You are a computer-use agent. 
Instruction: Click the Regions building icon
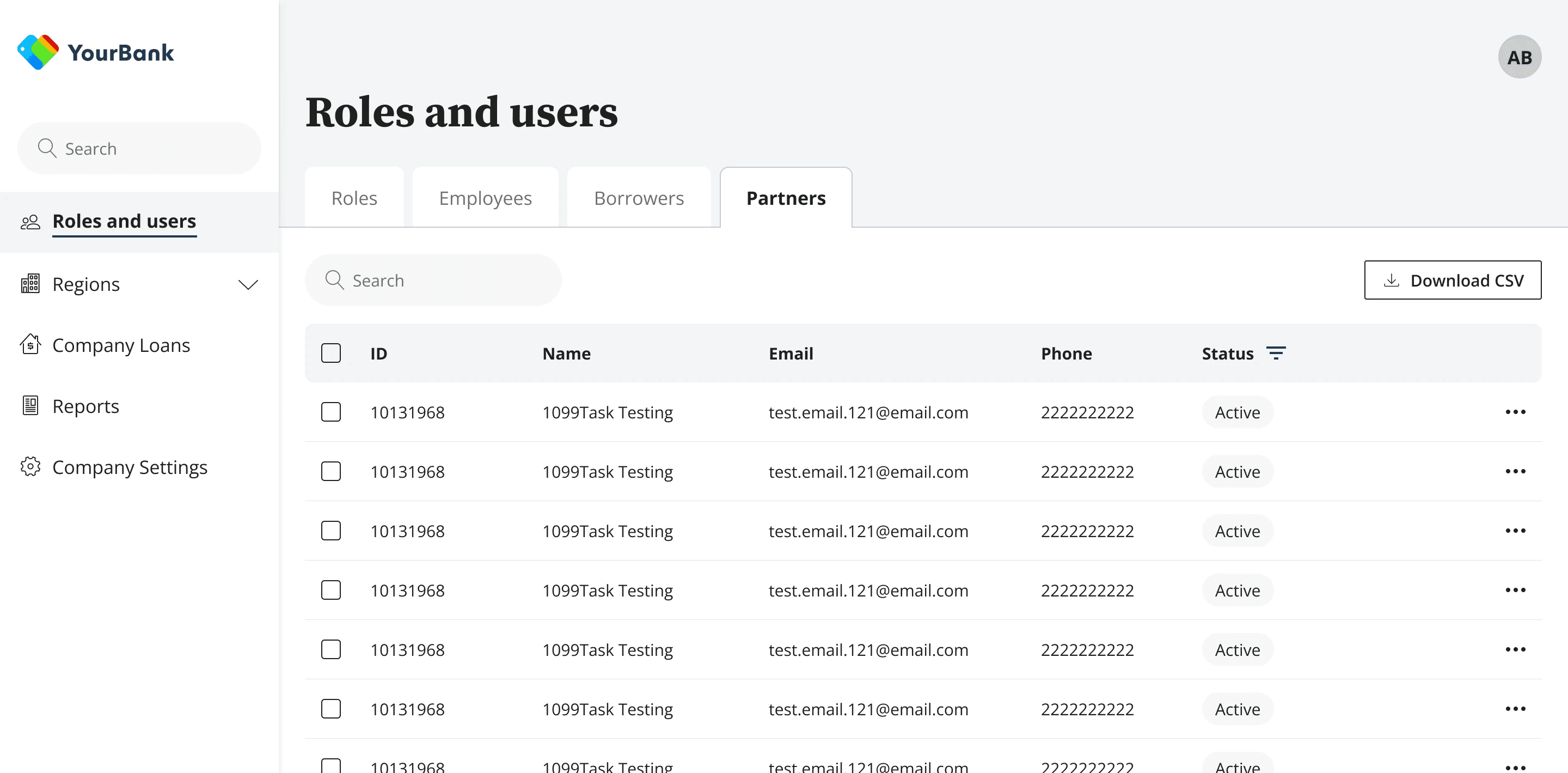pyautogui.click(x=30, y=284)
